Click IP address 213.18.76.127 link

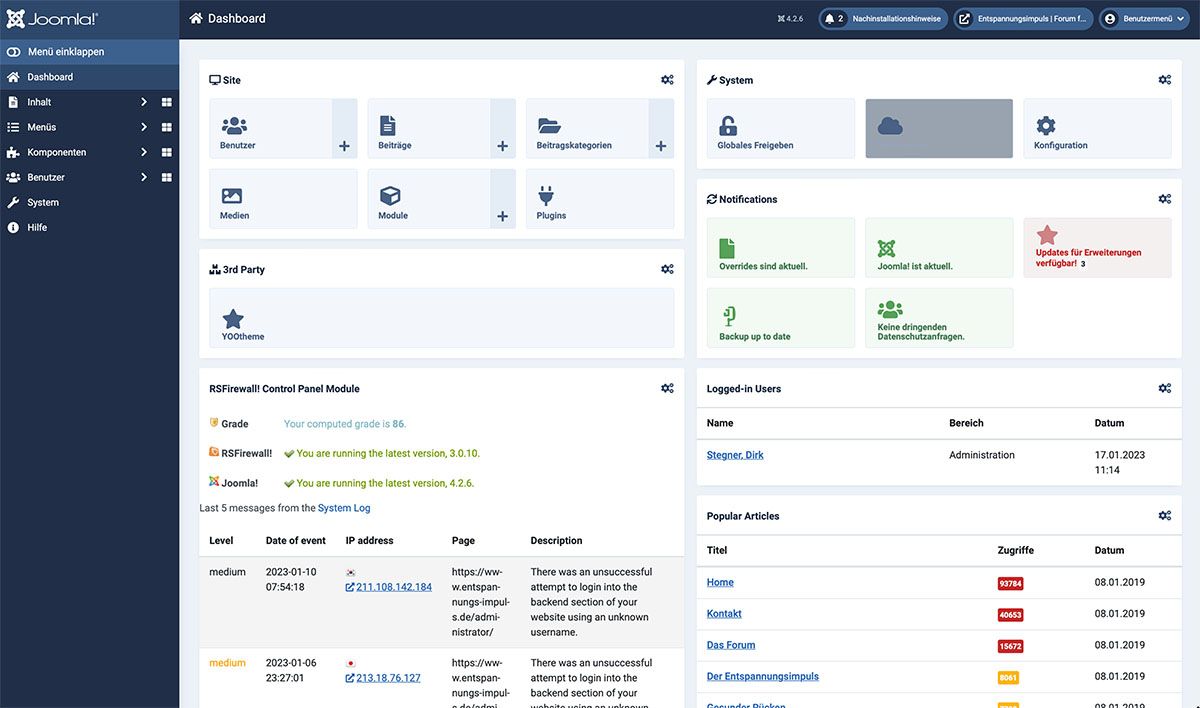[x=388, y=678]
